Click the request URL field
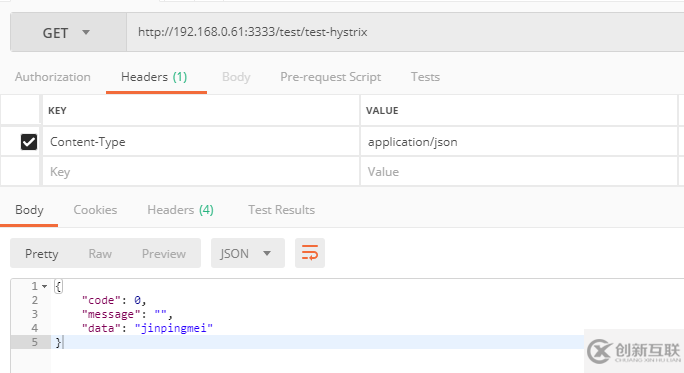Image resolution: width=684 pixels, height=373 pixels. tap(405, 32)
